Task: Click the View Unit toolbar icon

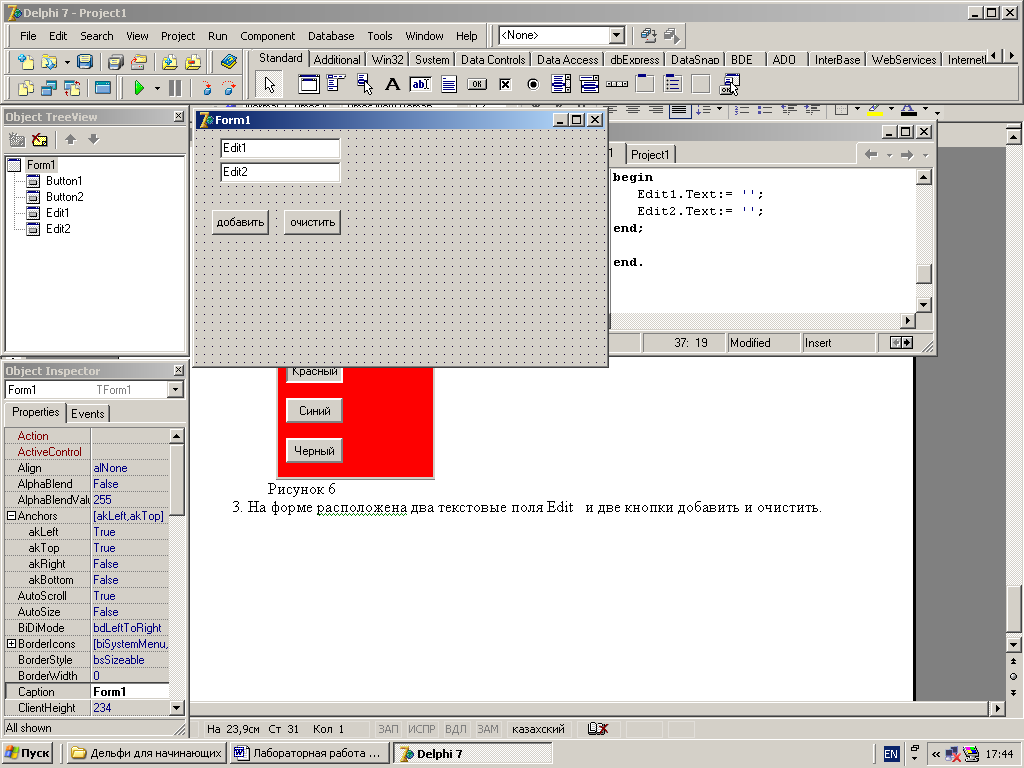Action: tap(25, 88)
